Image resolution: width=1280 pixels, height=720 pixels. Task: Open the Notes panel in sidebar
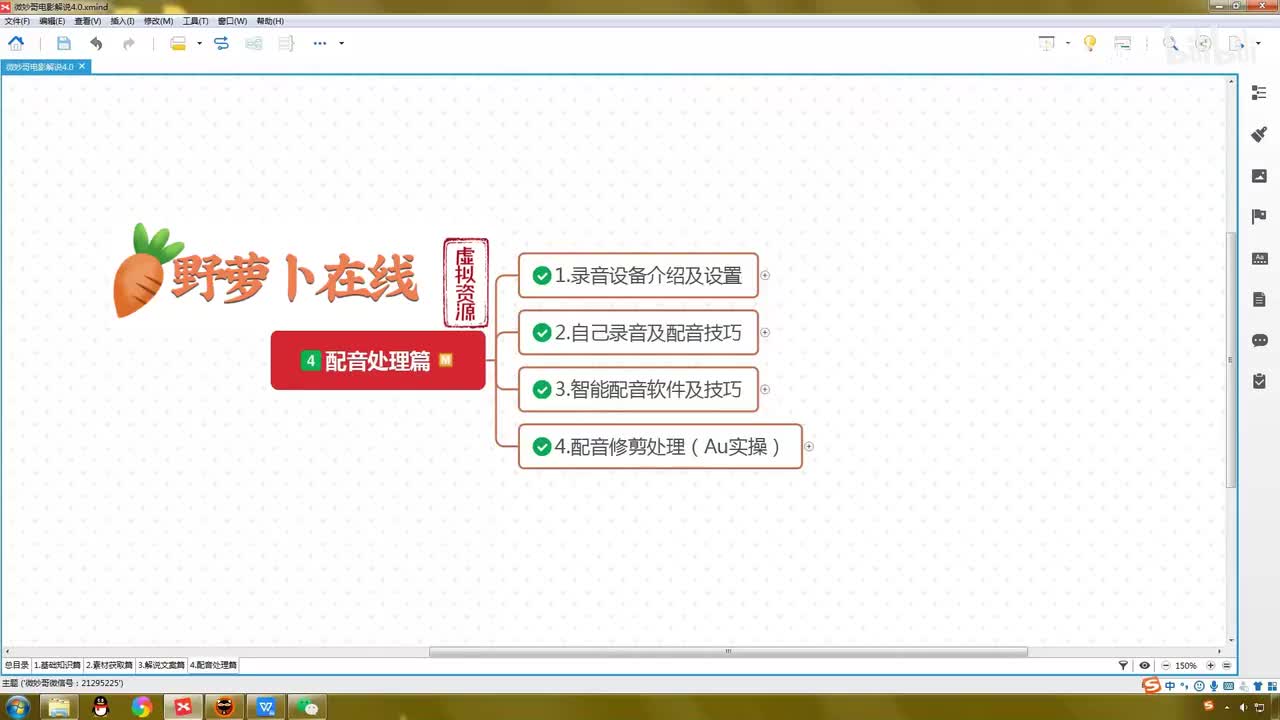click(1259, 299)
